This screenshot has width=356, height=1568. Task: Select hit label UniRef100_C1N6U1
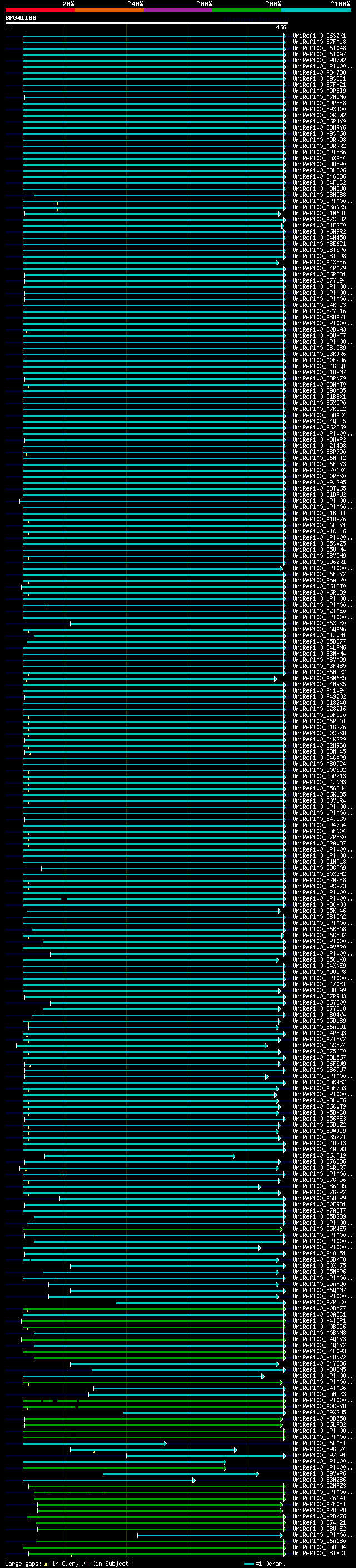click(319, 213)
